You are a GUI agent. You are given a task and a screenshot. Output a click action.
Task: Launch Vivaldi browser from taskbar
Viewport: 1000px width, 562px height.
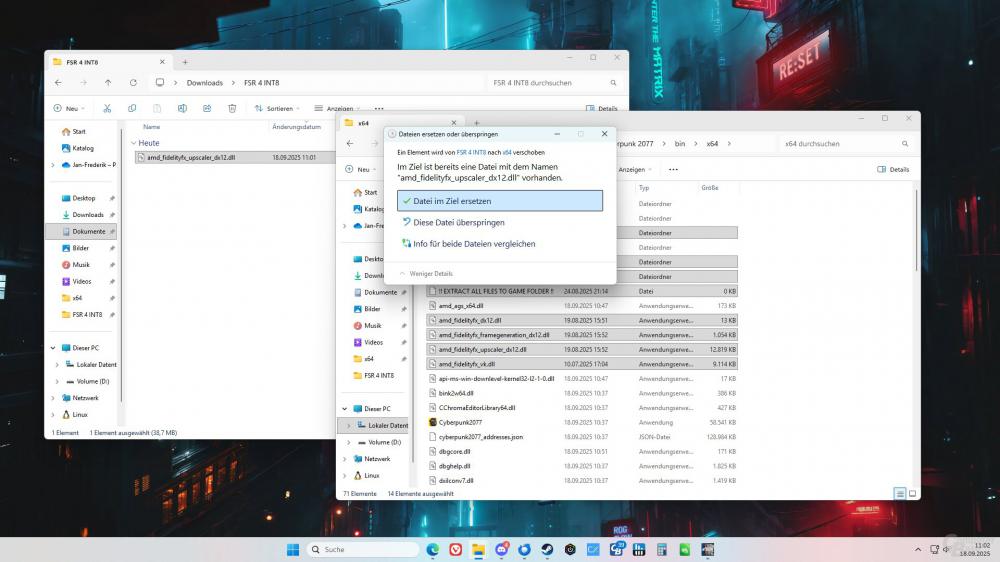coord(456,549)
